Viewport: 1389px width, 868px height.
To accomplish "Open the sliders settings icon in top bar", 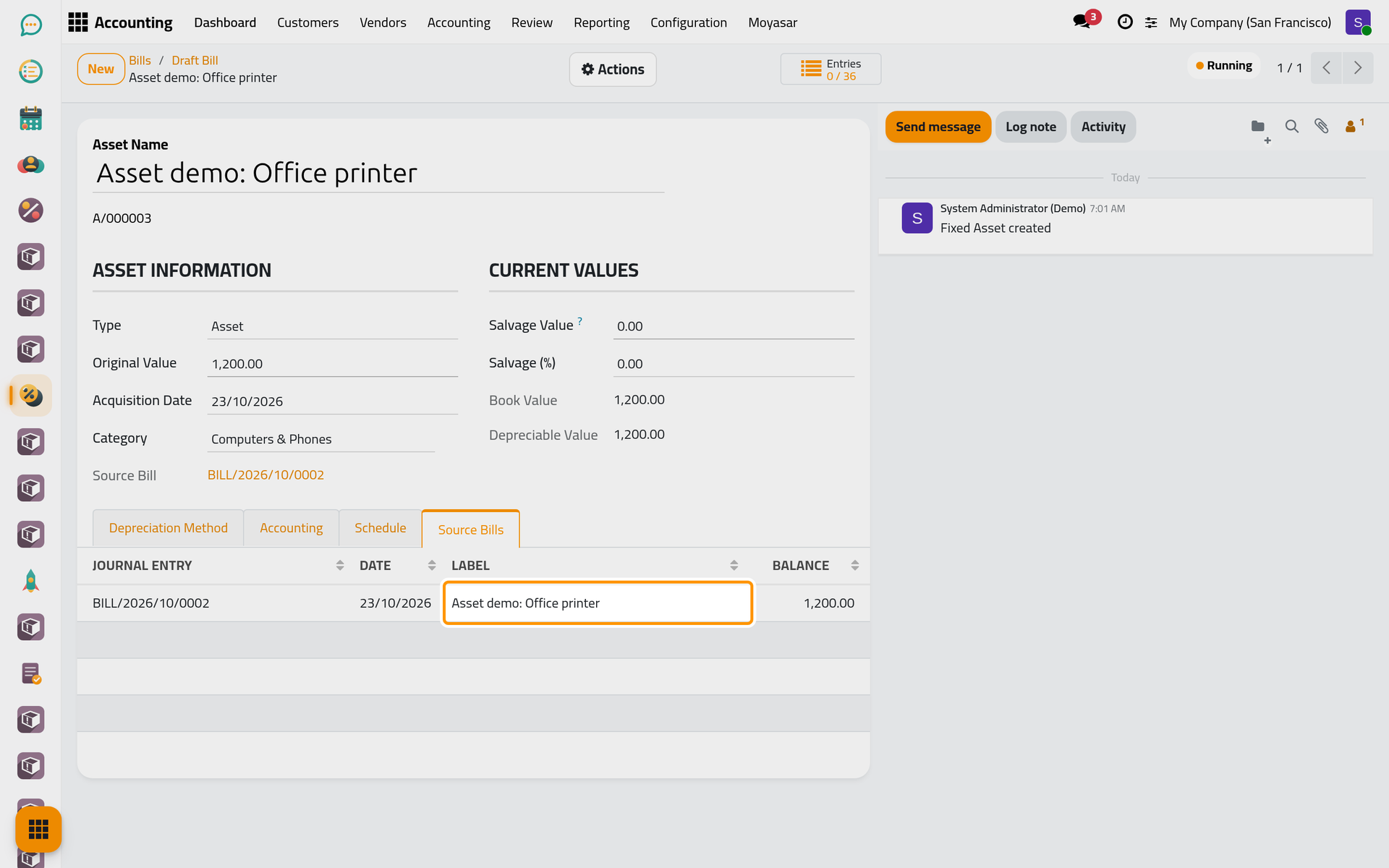I will click(x=1151, y=23).
